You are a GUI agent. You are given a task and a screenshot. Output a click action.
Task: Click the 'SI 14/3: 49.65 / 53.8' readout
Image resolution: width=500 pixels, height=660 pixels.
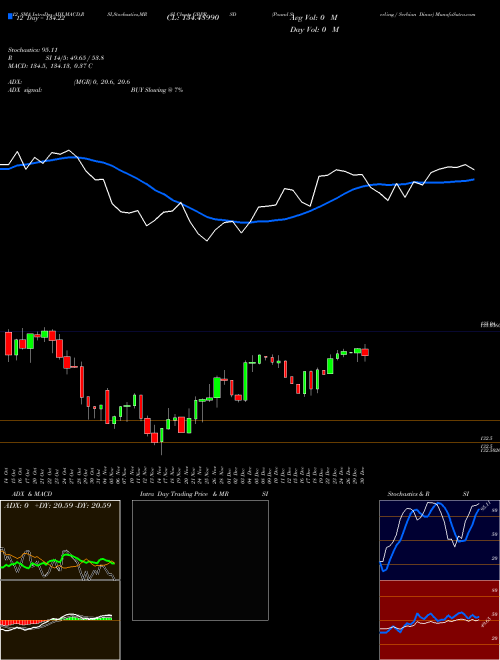coord(75,58)
